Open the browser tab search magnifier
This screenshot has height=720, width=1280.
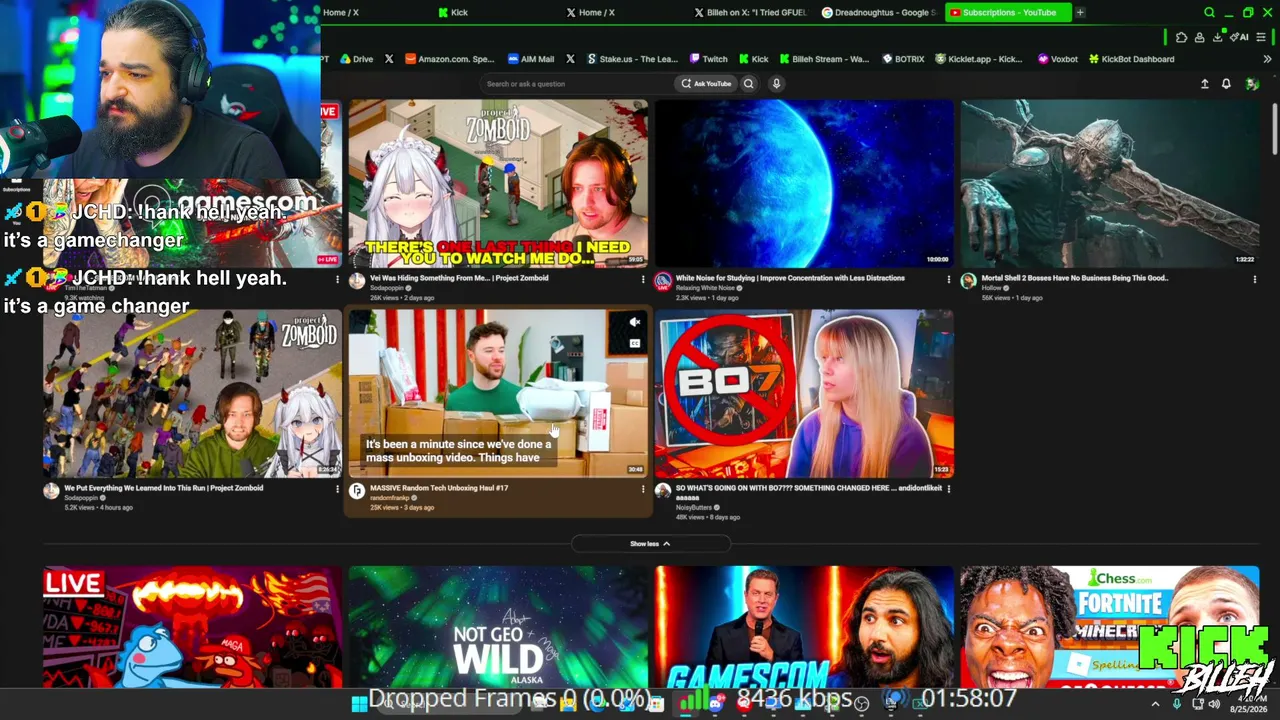(x=1209, y=13)
